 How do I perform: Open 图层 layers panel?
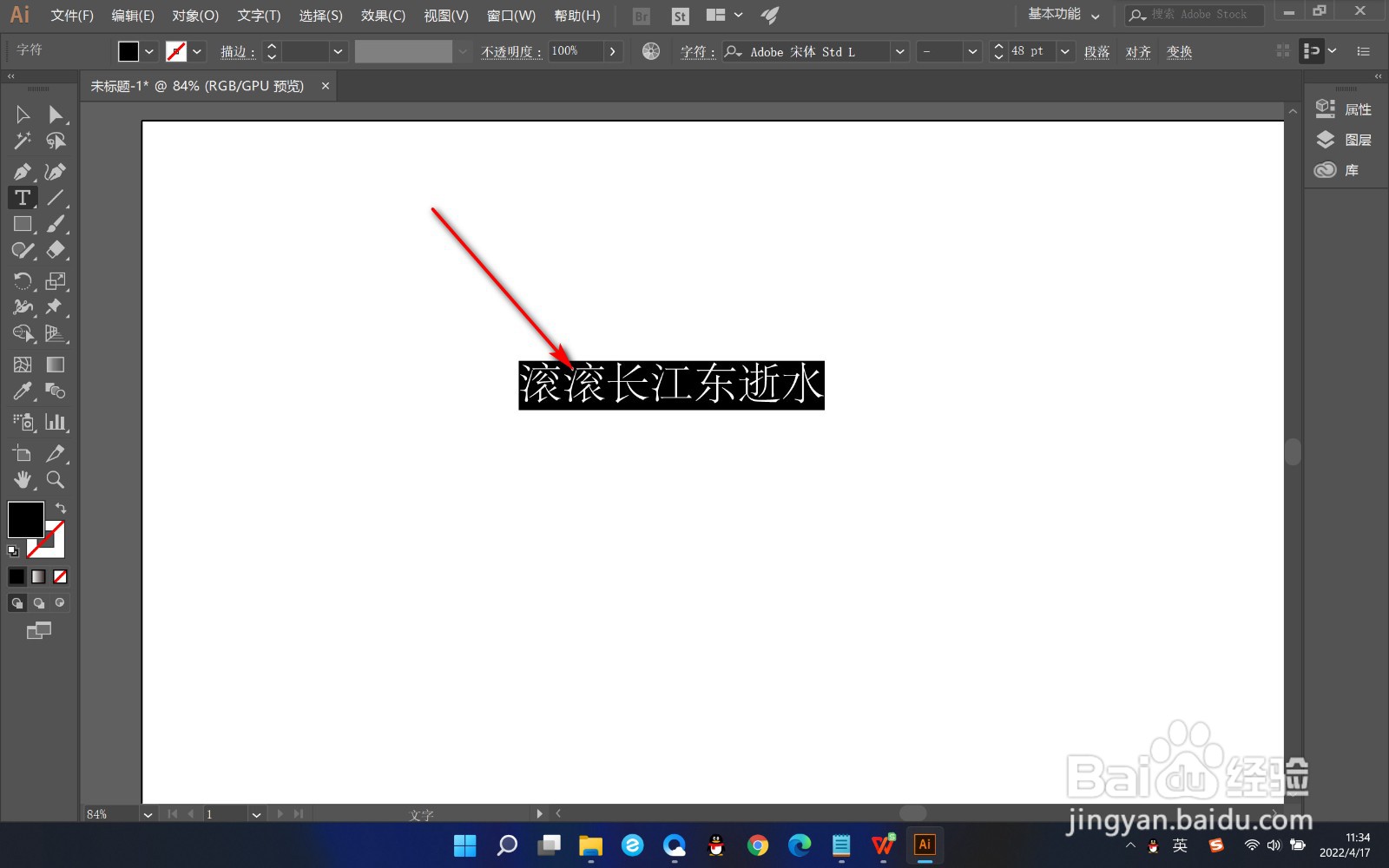pos(1344,140)
